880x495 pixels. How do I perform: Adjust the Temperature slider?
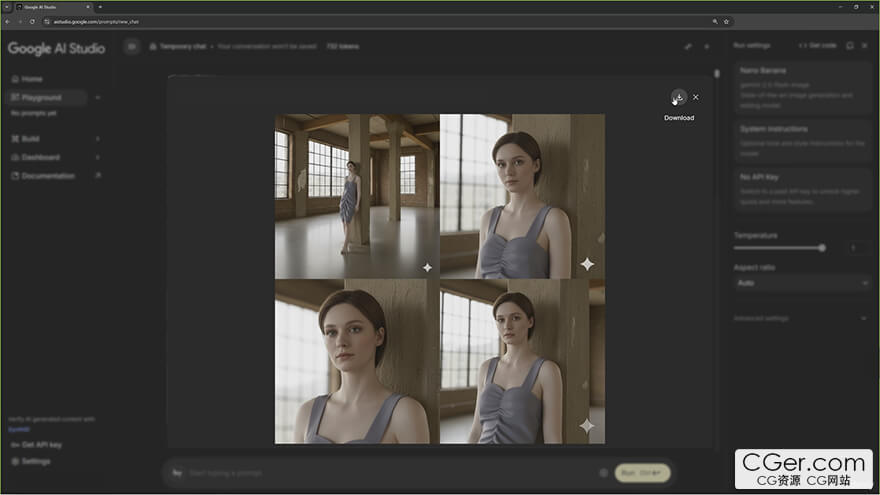coord(821,247)
